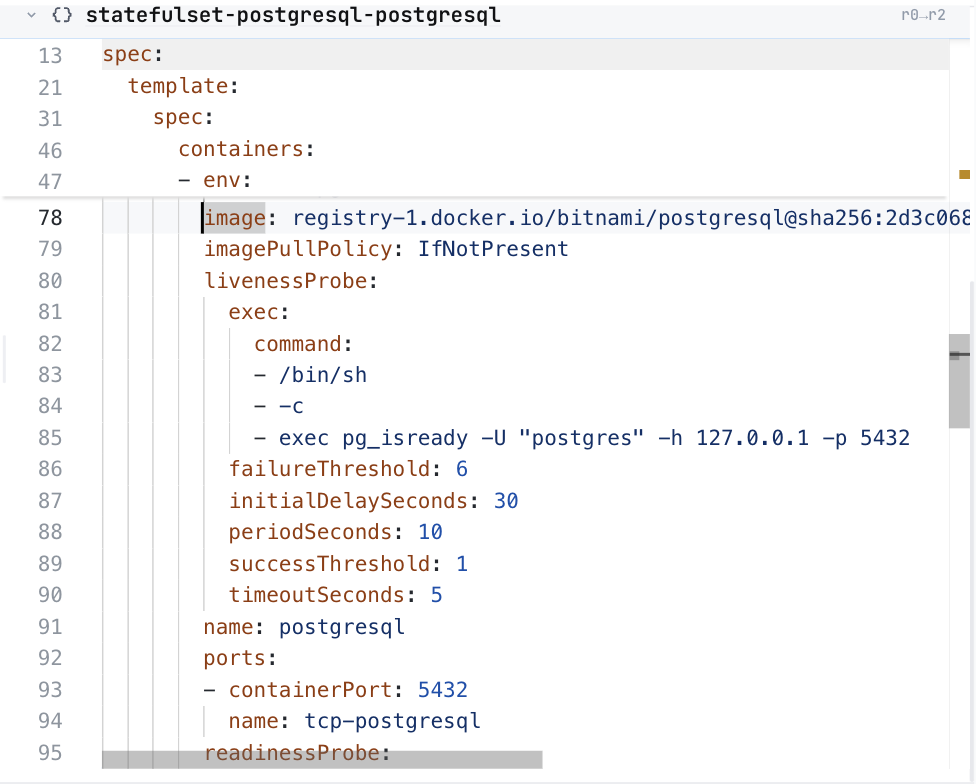Click the 'readinessProbe:' key

297,752
